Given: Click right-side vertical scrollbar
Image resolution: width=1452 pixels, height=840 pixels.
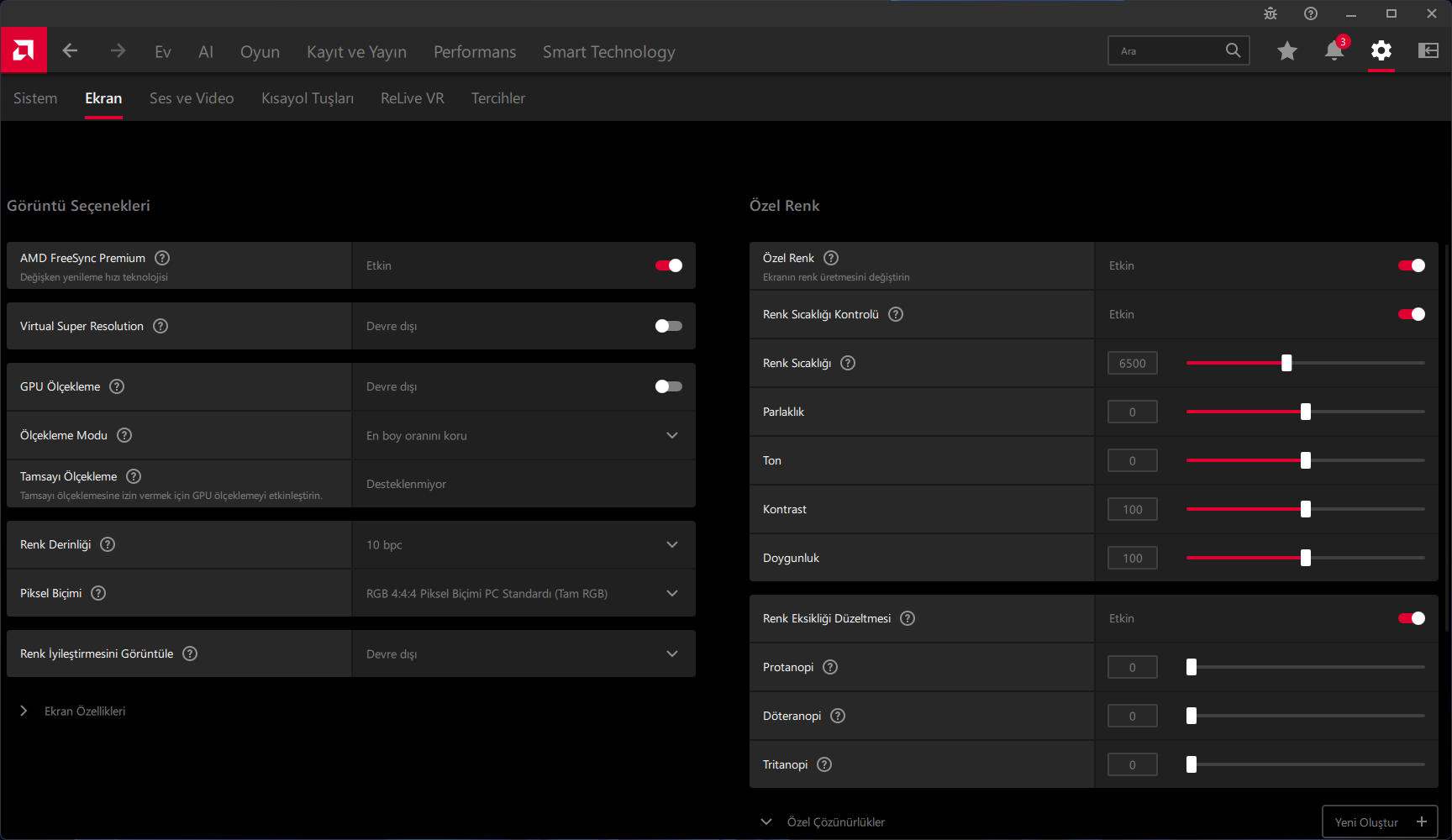Looking at the screenshot, I should click(1446, 437).
